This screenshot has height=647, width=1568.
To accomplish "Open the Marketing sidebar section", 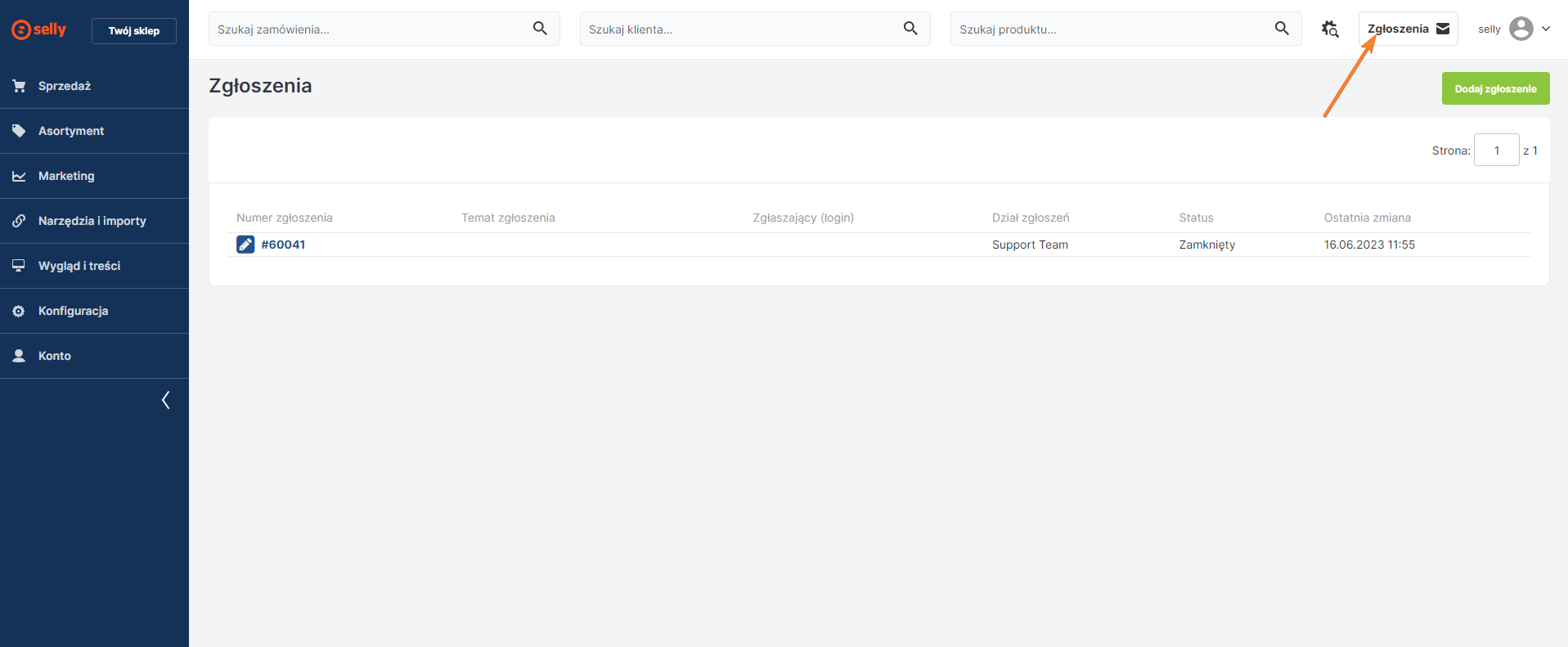I will point(66,176).
